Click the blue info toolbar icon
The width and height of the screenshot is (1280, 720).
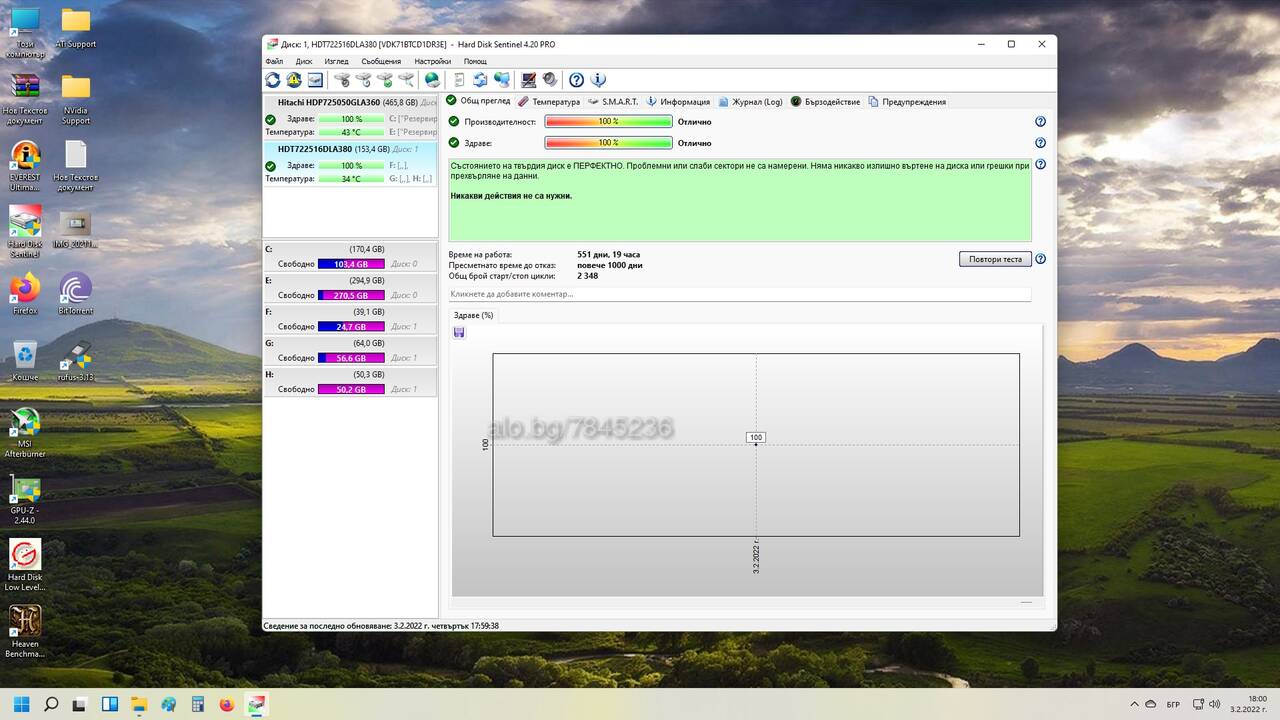[598, 80]
